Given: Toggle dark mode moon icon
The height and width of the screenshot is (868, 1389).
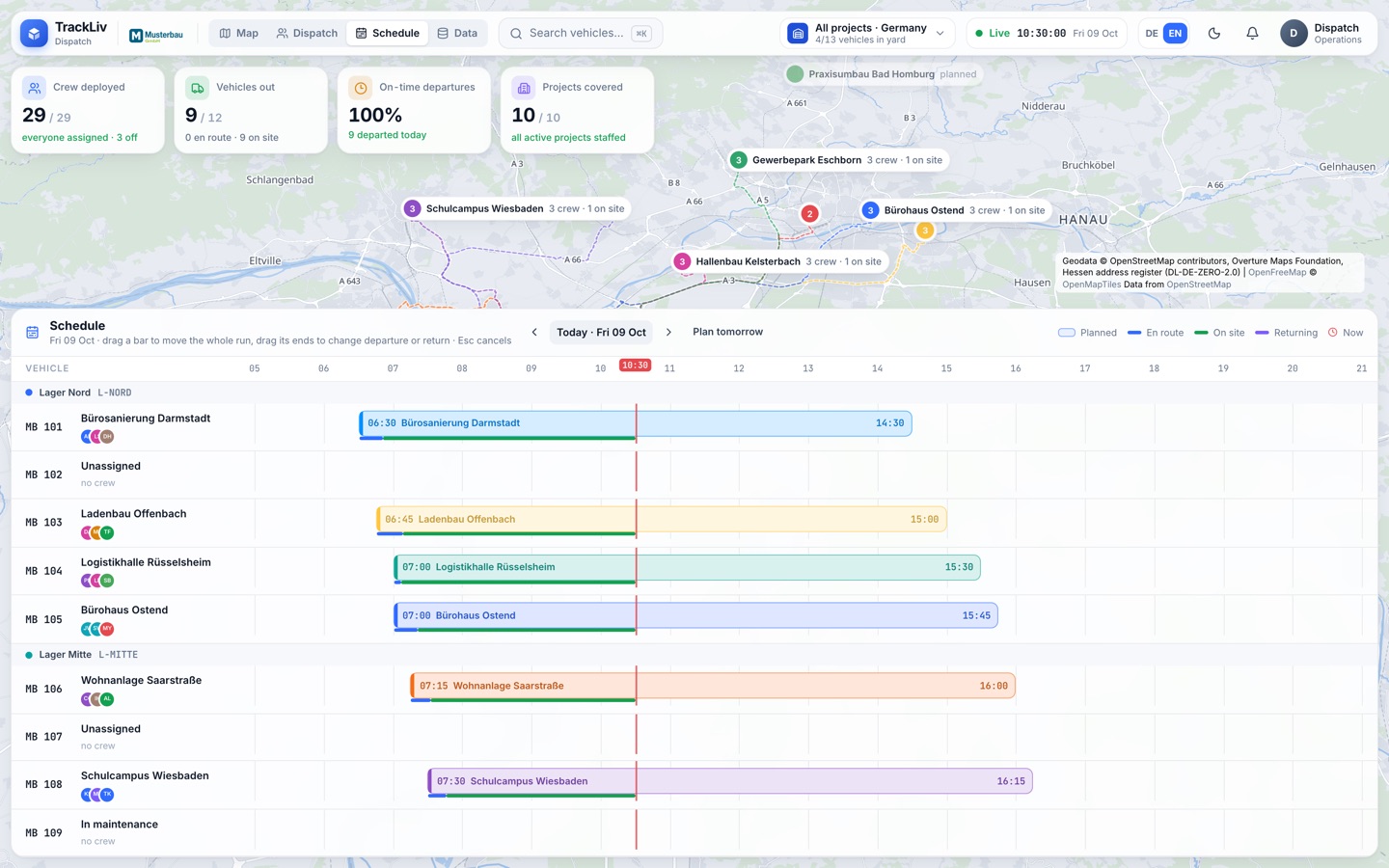Looking at the screenshot, I should [1214, 33].
